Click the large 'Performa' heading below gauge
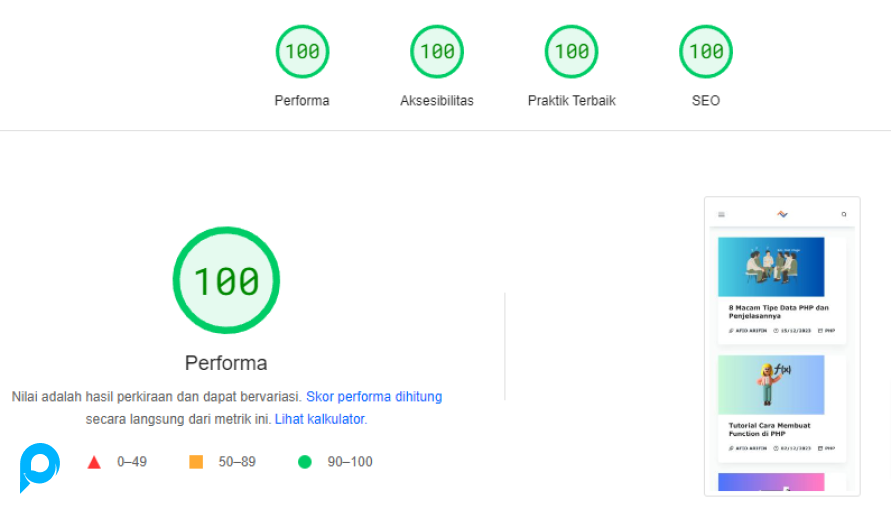This screenshot has width=891, height=509. [226, 362]
